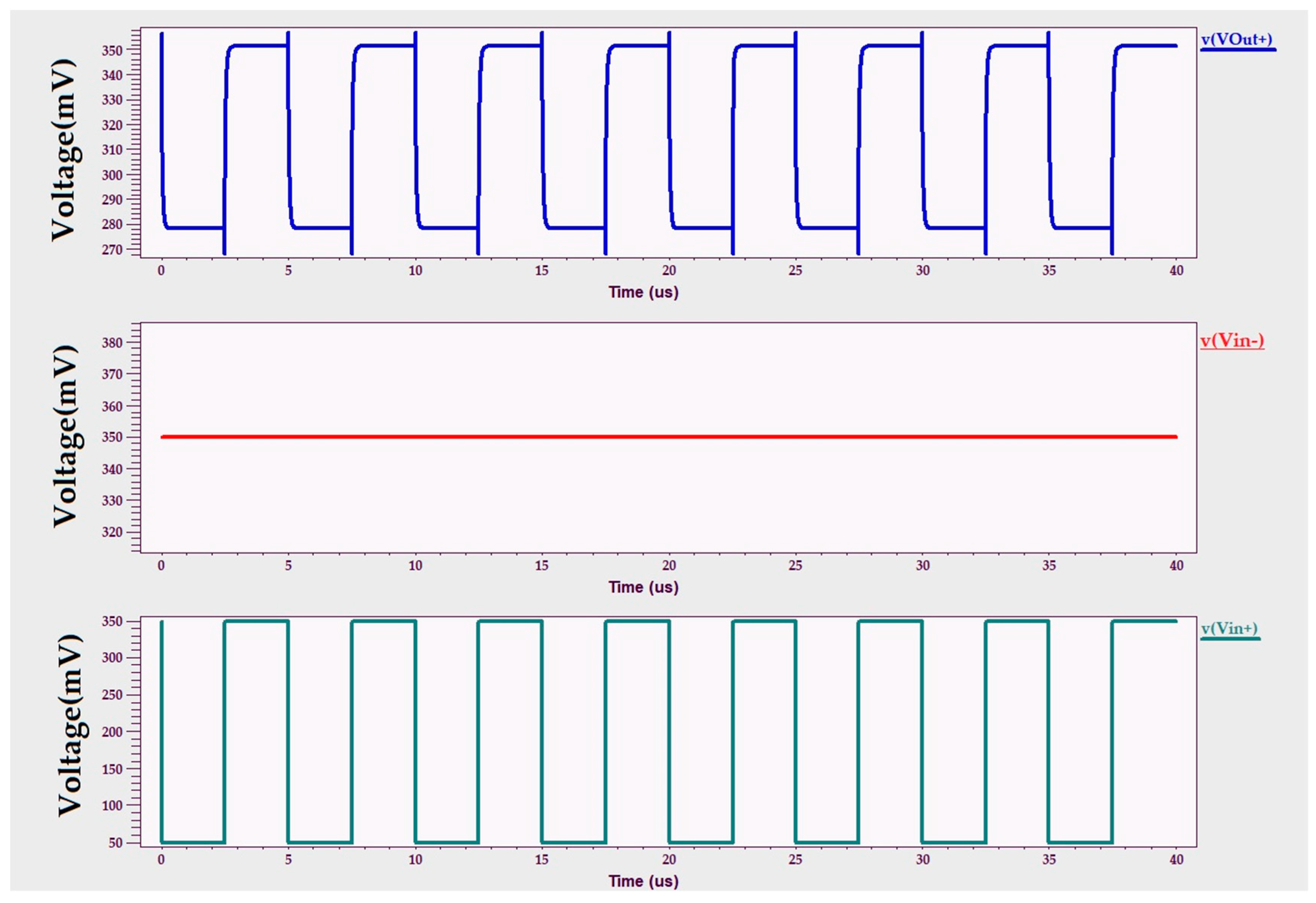Click the teal v(Vin+) legend label
The width and height of the screenshot is (1316, 903).
point(1230,629)
